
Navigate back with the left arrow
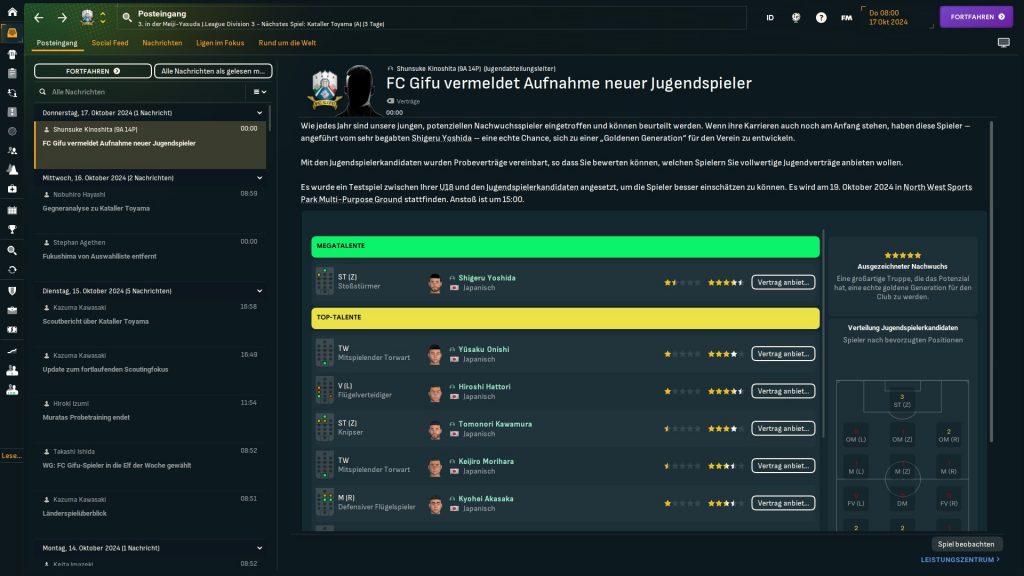pos(38,18)
